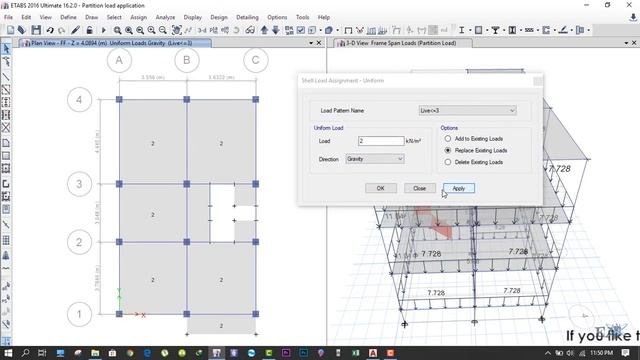Click the taskbar clock showing 11:50 PM

[601, 353]
